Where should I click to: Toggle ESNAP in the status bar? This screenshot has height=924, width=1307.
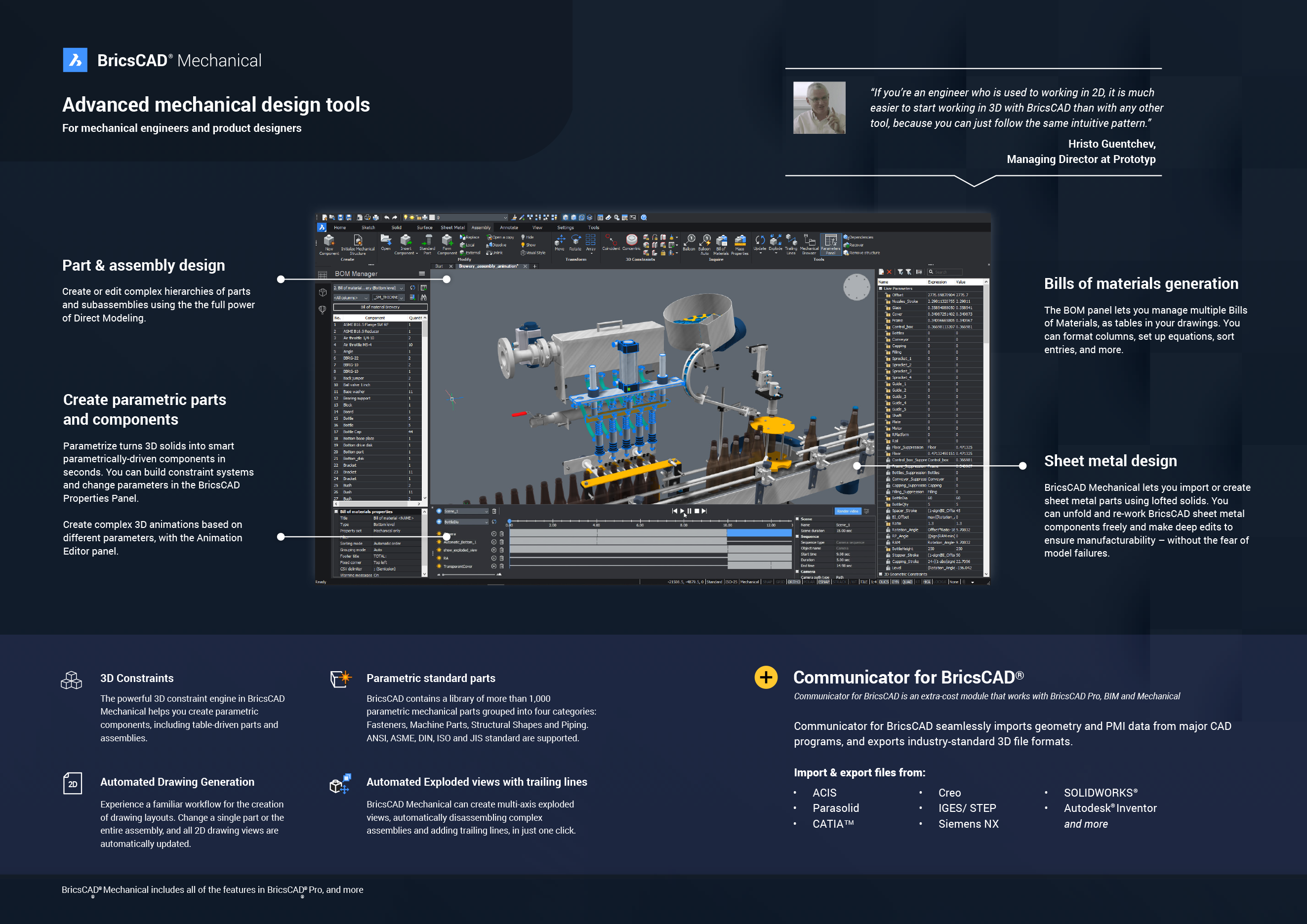tap(824, 582)
